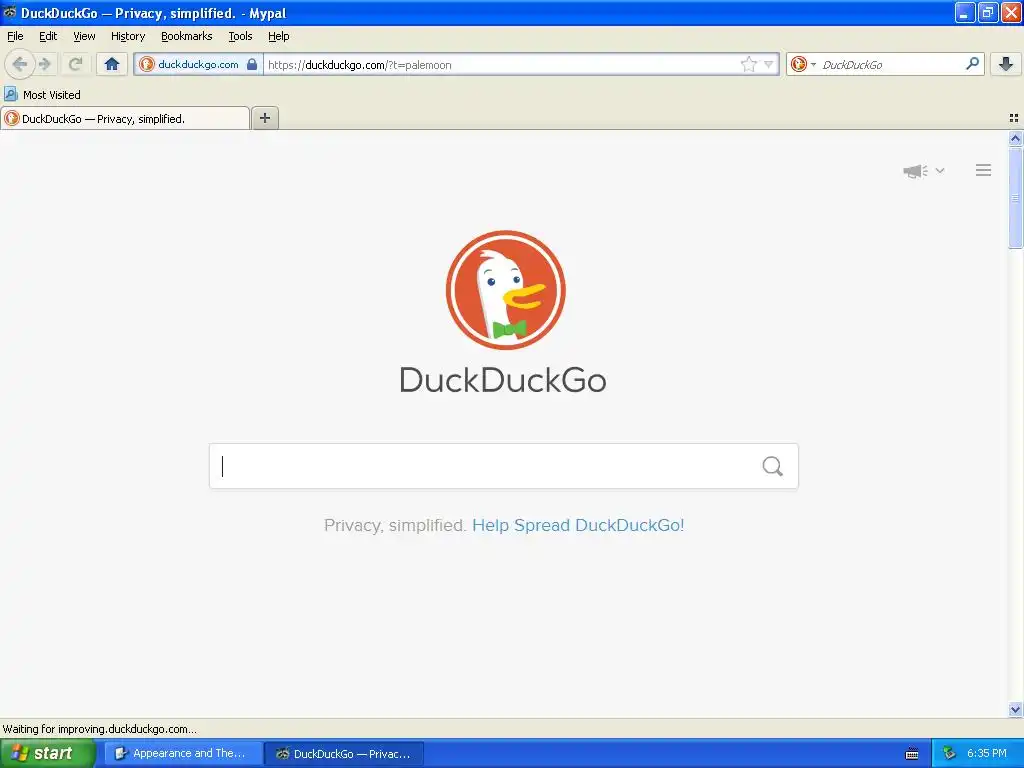Viewport: 1024px width, 768px height.
Task: Click the 6:35 PM clock
Action: tap(987, 753)
